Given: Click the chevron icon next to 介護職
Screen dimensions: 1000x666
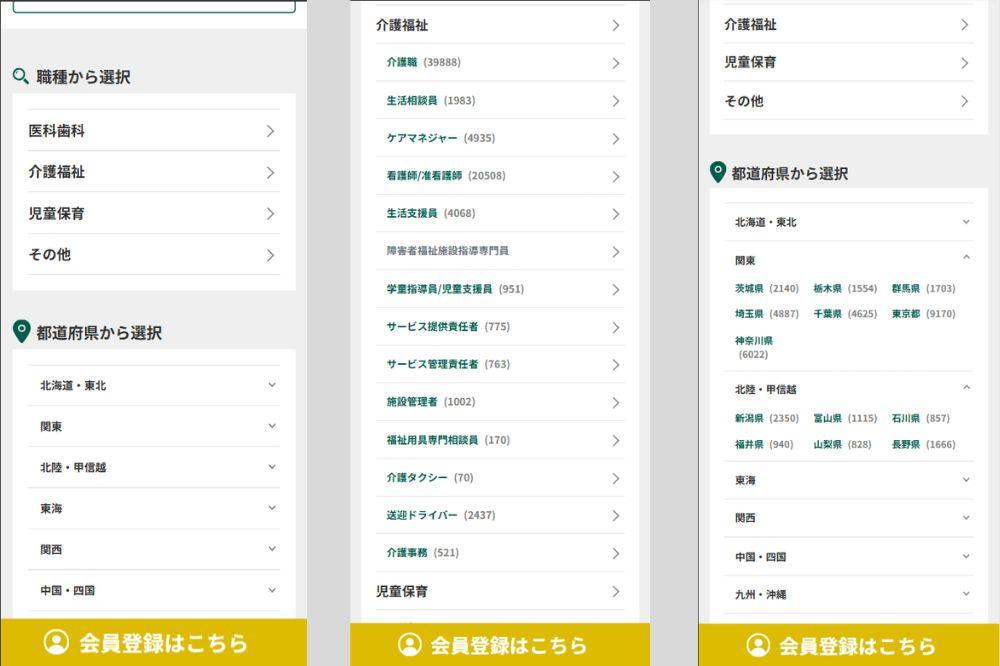Looking at the screenshot, I should [x=616, y=63].
